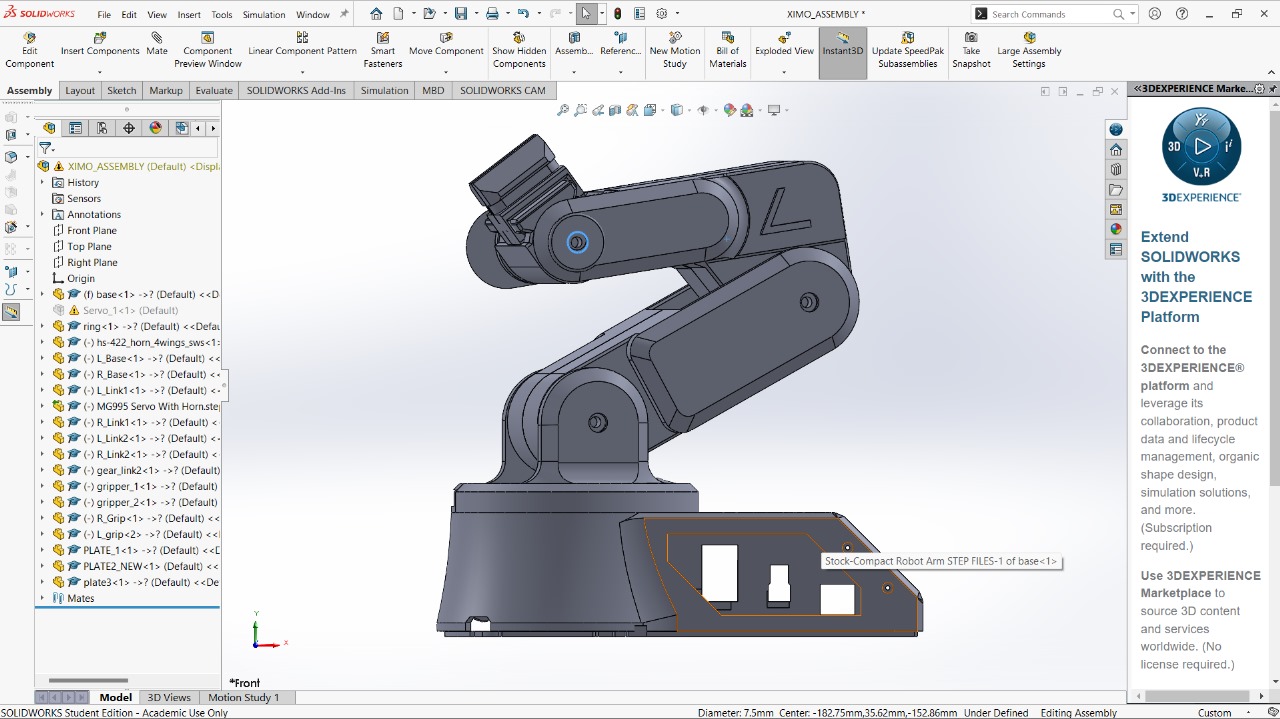Click Hide/Show Items eye icon

point(703,110)
